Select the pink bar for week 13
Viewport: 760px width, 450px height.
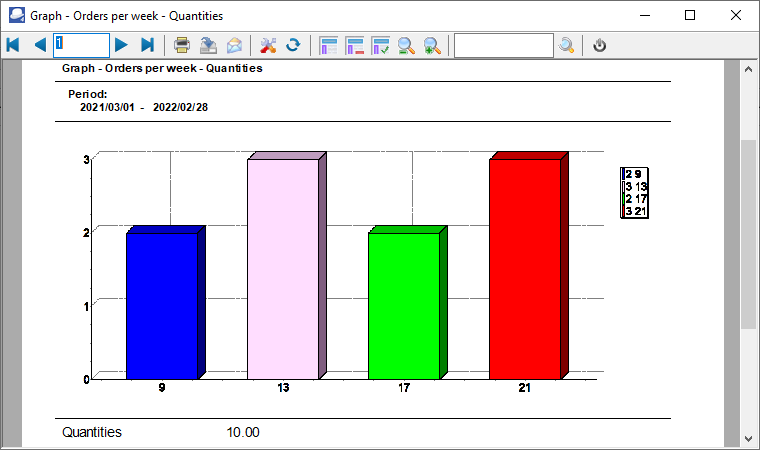[x=283, y=269]
